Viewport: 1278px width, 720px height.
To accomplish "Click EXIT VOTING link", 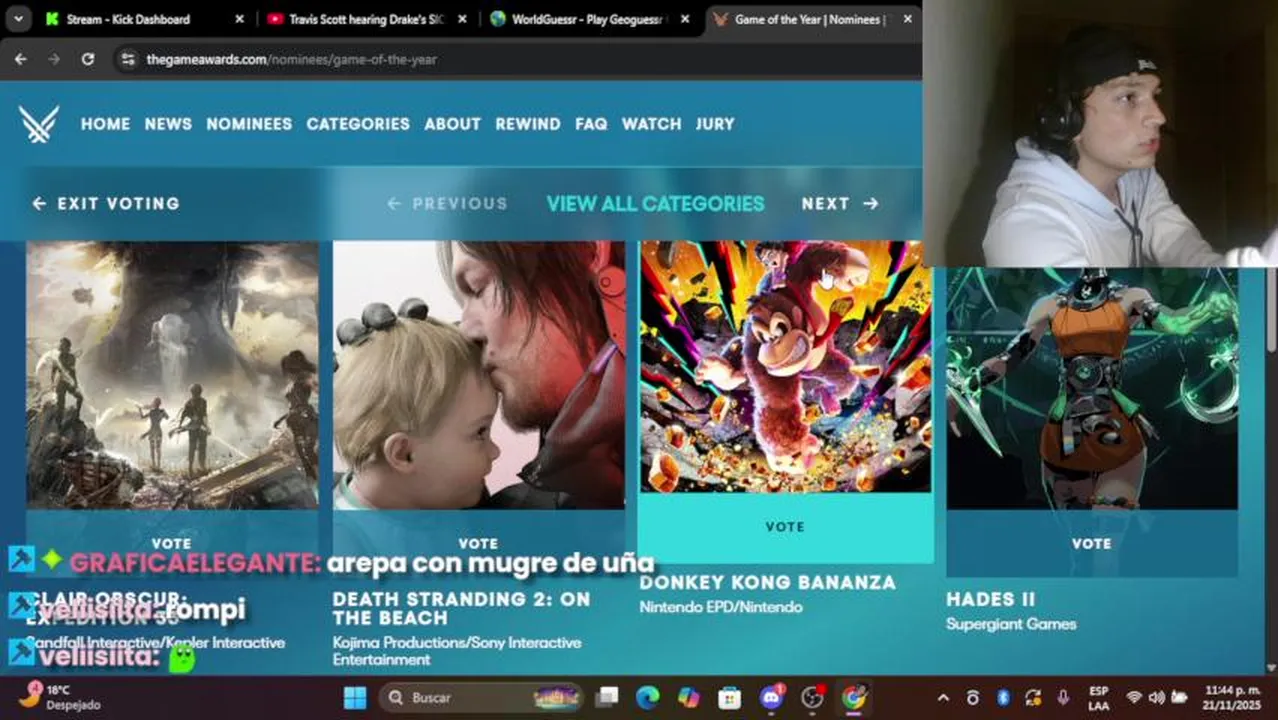I will 106,203.
